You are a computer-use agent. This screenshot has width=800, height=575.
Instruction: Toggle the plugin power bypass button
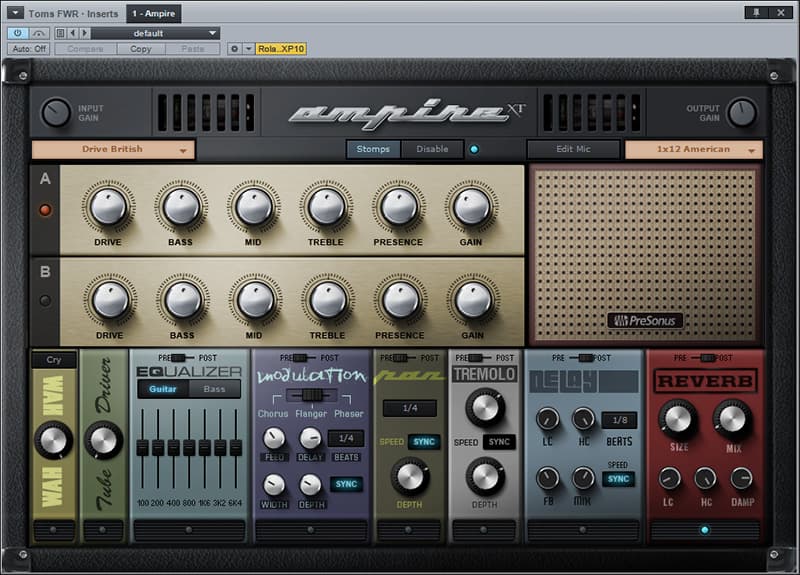point(18,33)
